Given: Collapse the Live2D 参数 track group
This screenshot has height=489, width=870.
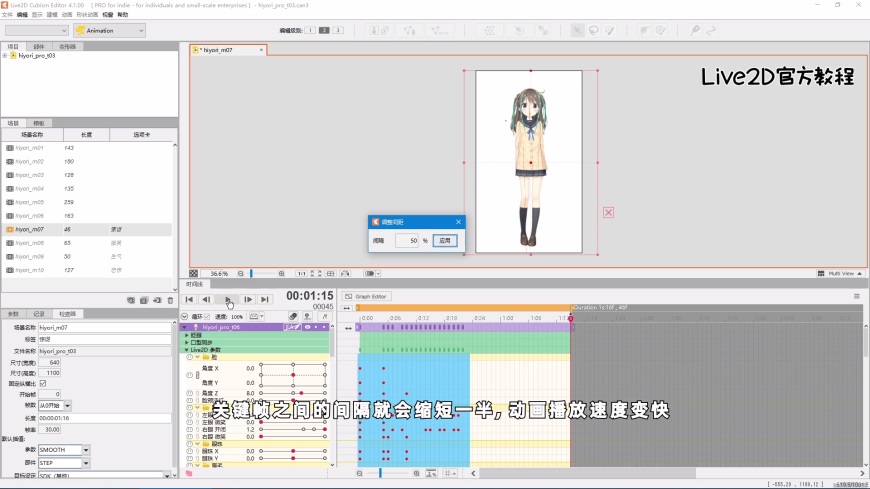Looking at the screenshot, I should 187,350.
